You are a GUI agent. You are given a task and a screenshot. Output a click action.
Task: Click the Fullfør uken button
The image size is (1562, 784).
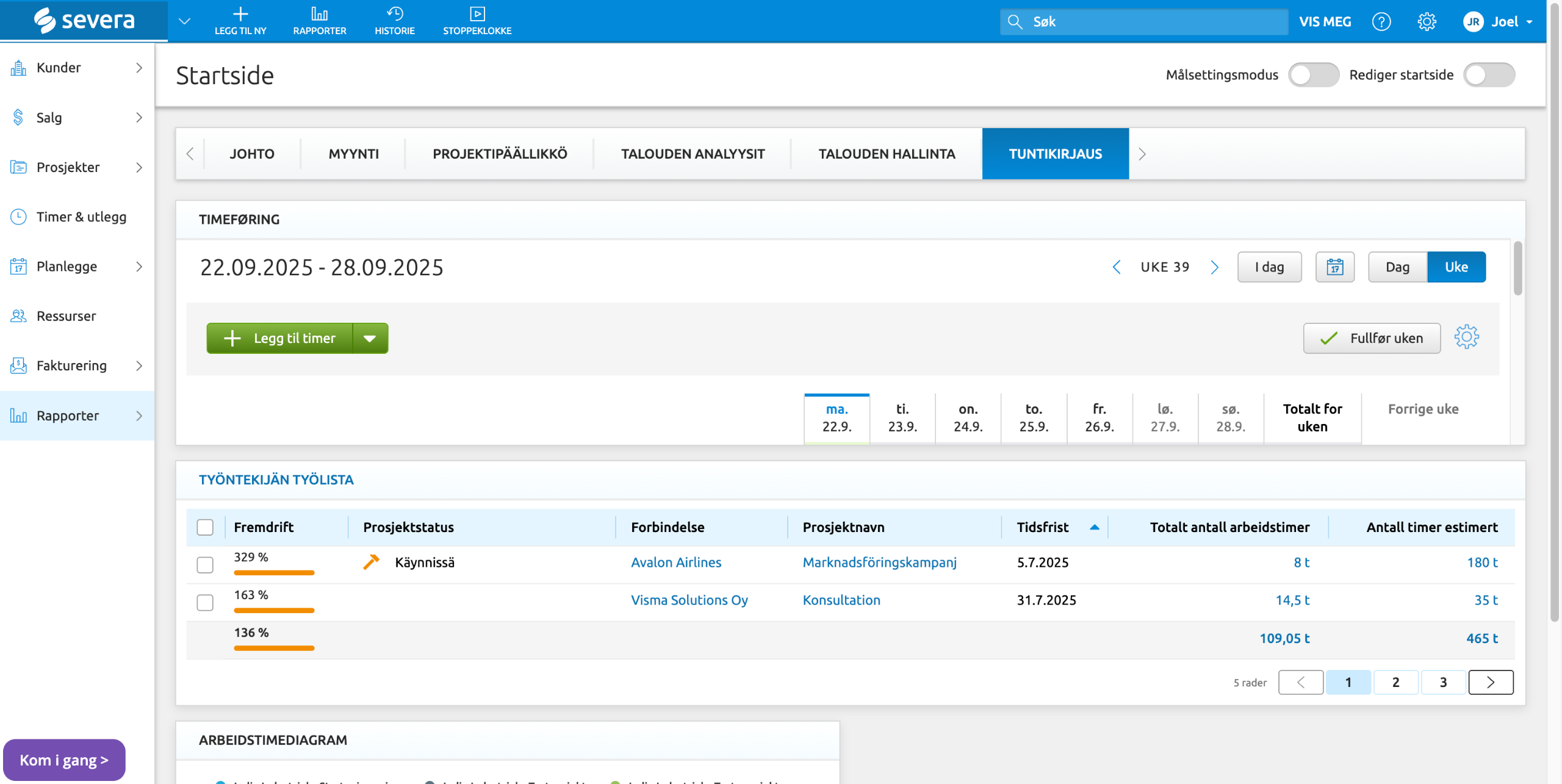click(x=1371, y=339)
